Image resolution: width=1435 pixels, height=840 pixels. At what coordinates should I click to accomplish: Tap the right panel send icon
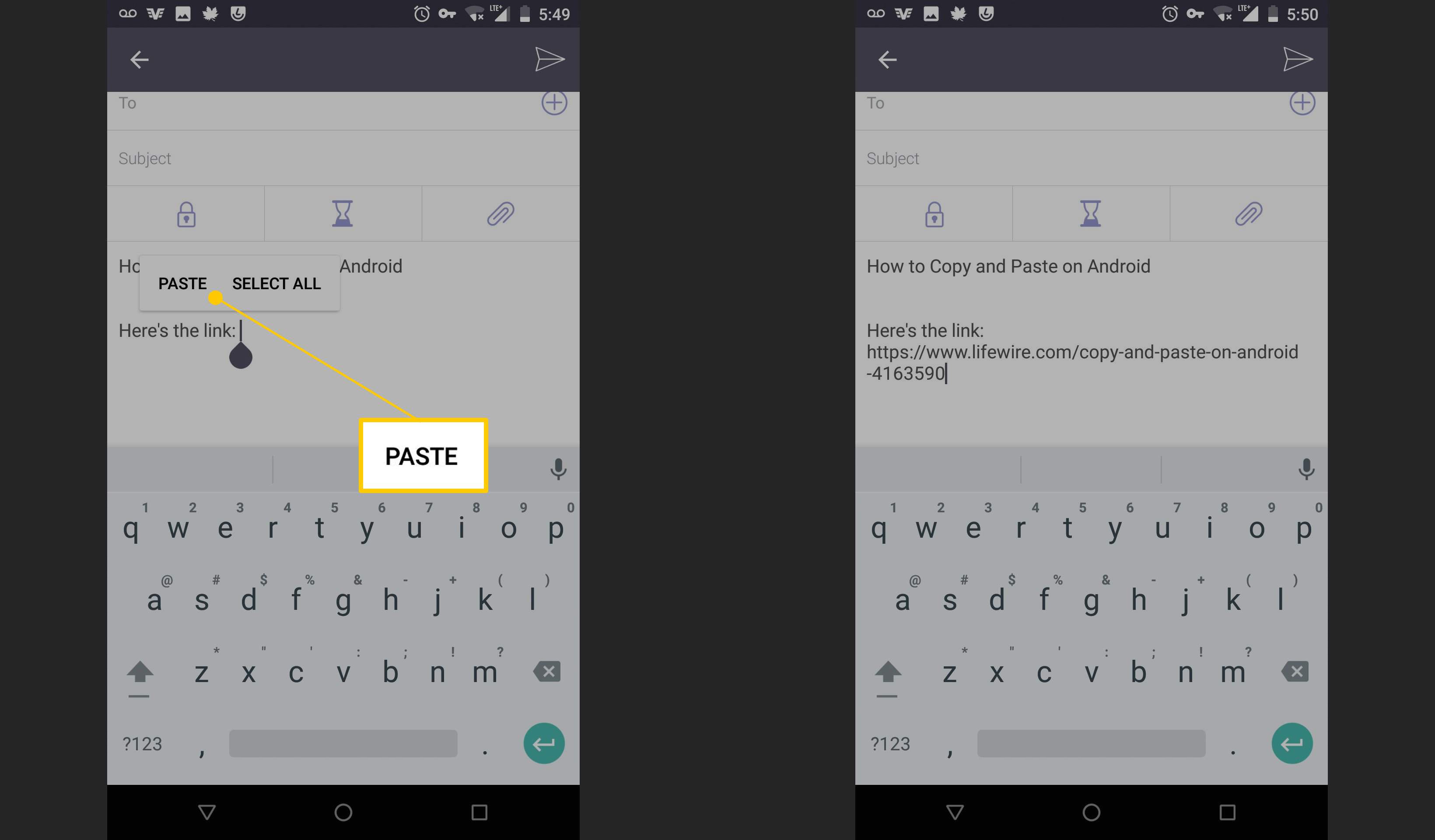1296,59
